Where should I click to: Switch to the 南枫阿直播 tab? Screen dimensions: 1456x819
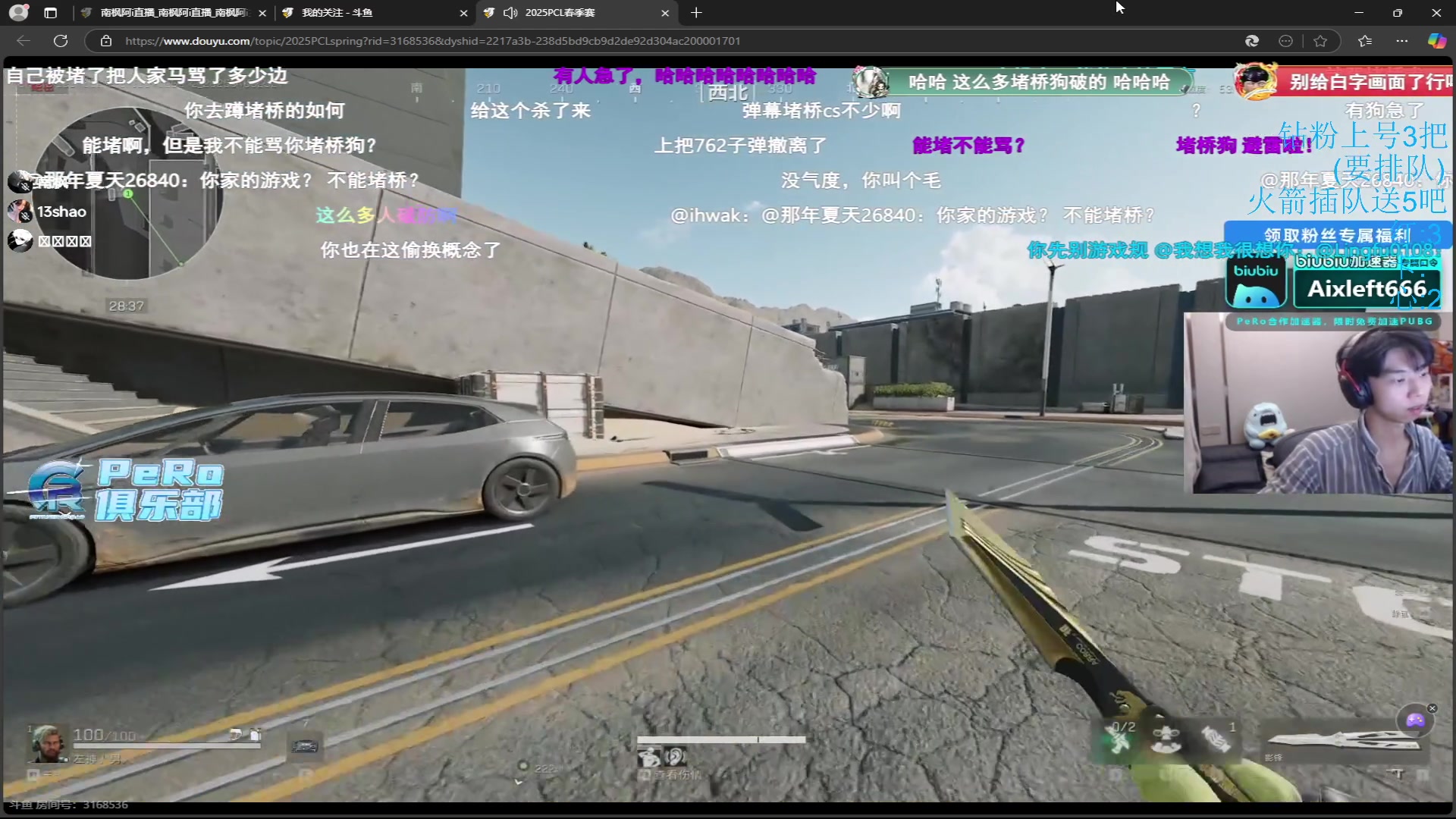174,13
